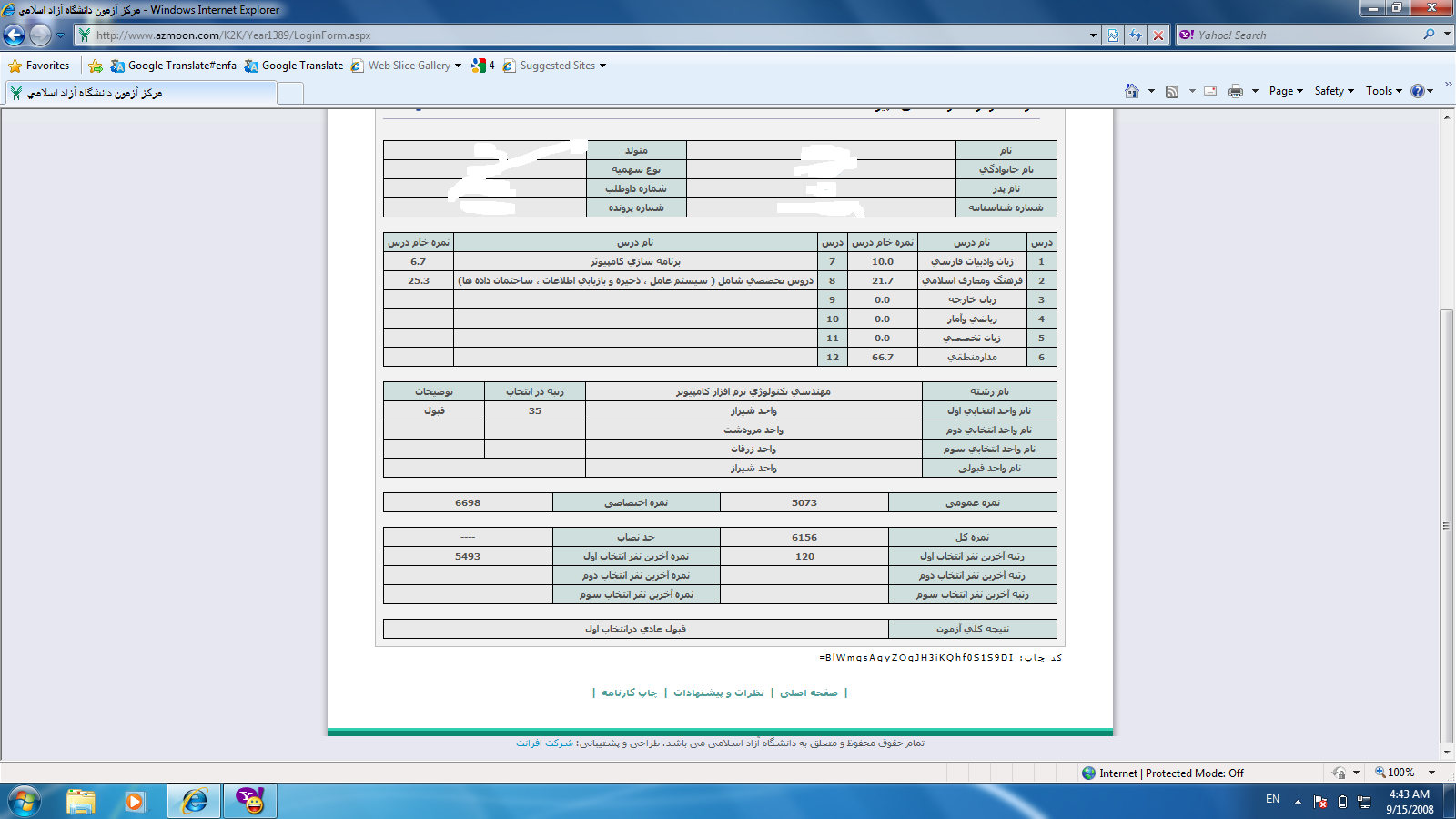Expand the Page menu dropdown

[1286, 91]
